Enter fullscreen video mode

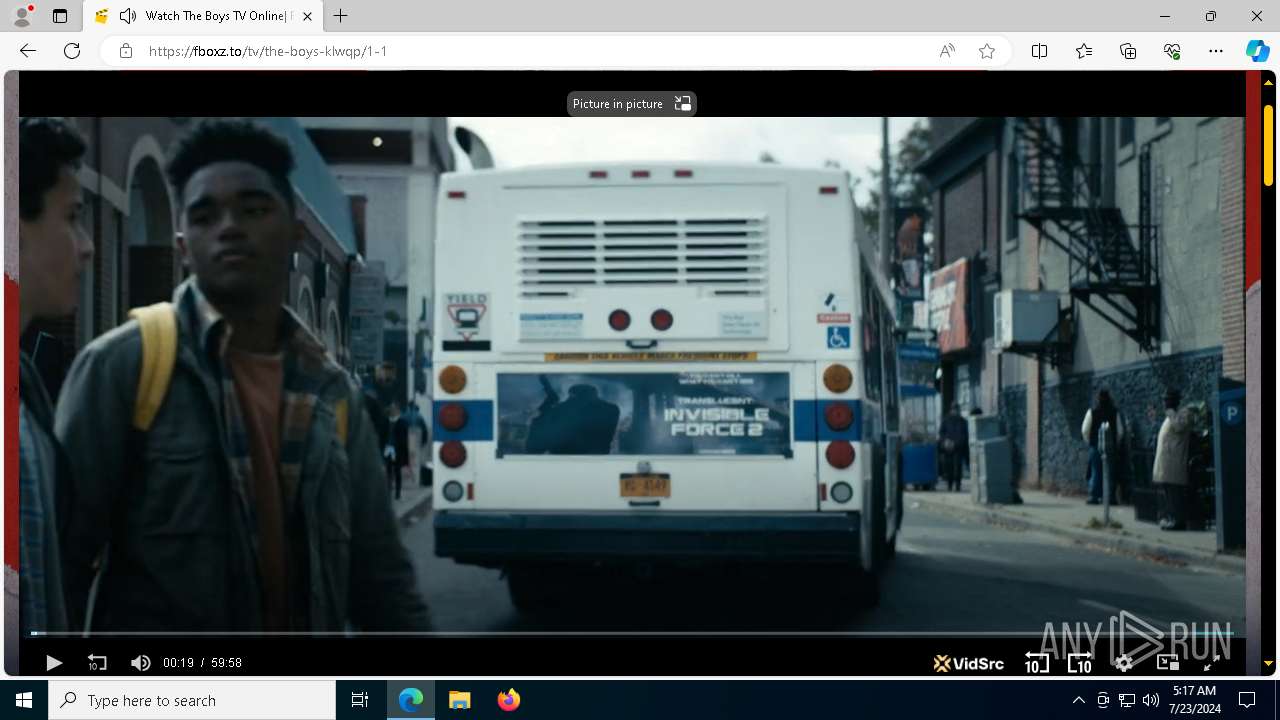coord(1210,662)
